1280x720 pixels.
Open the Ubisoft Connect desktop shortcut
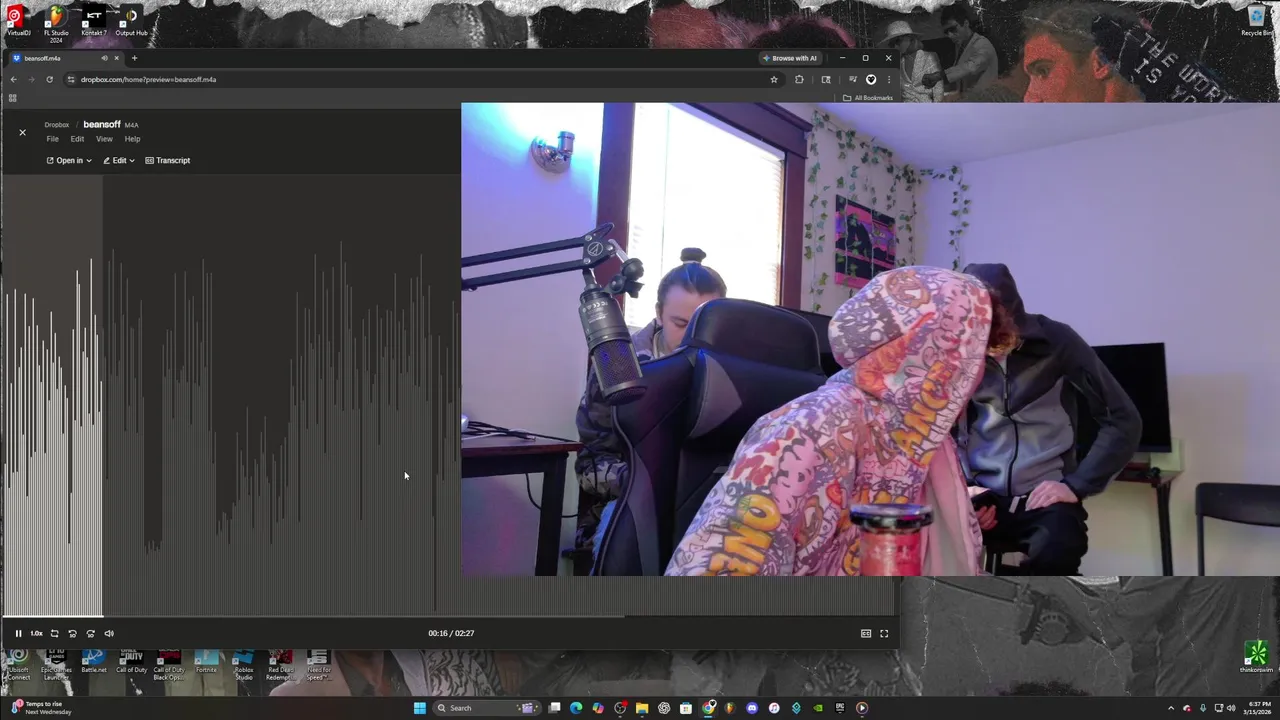pos(18,664)
